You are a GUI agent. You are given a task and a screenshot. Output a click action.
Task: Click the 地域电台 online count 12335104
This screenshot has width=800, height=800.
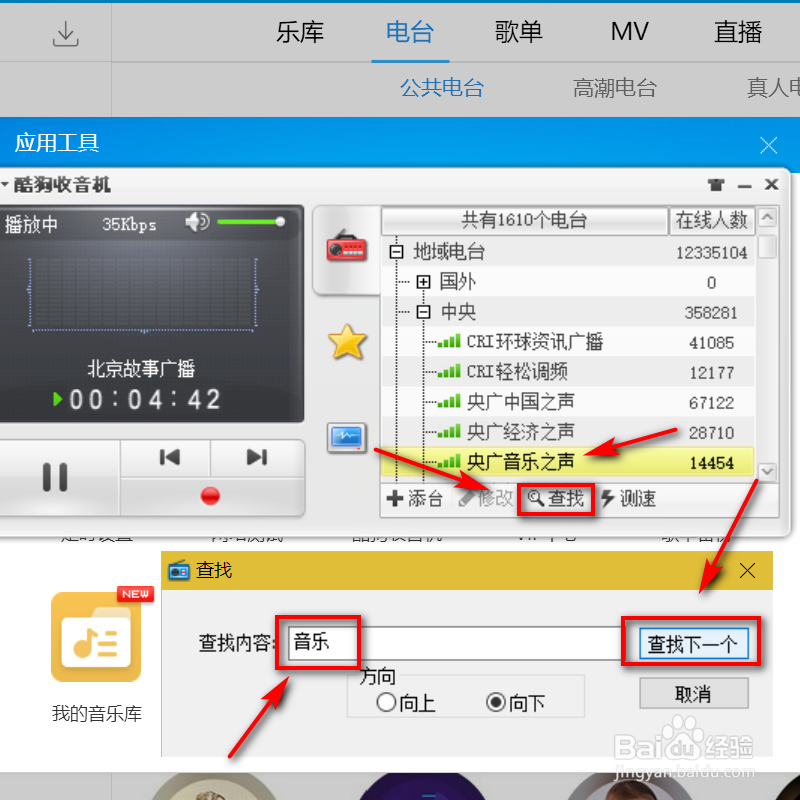pyautogui.click(x=711, y=253)
